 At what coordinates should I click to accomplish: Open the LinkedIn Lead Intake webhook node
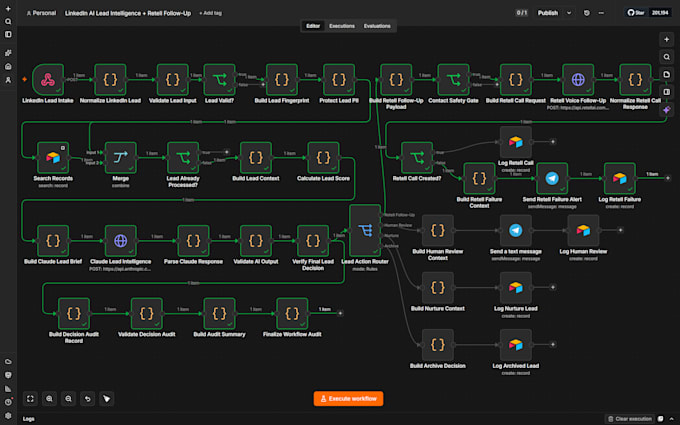48,80
